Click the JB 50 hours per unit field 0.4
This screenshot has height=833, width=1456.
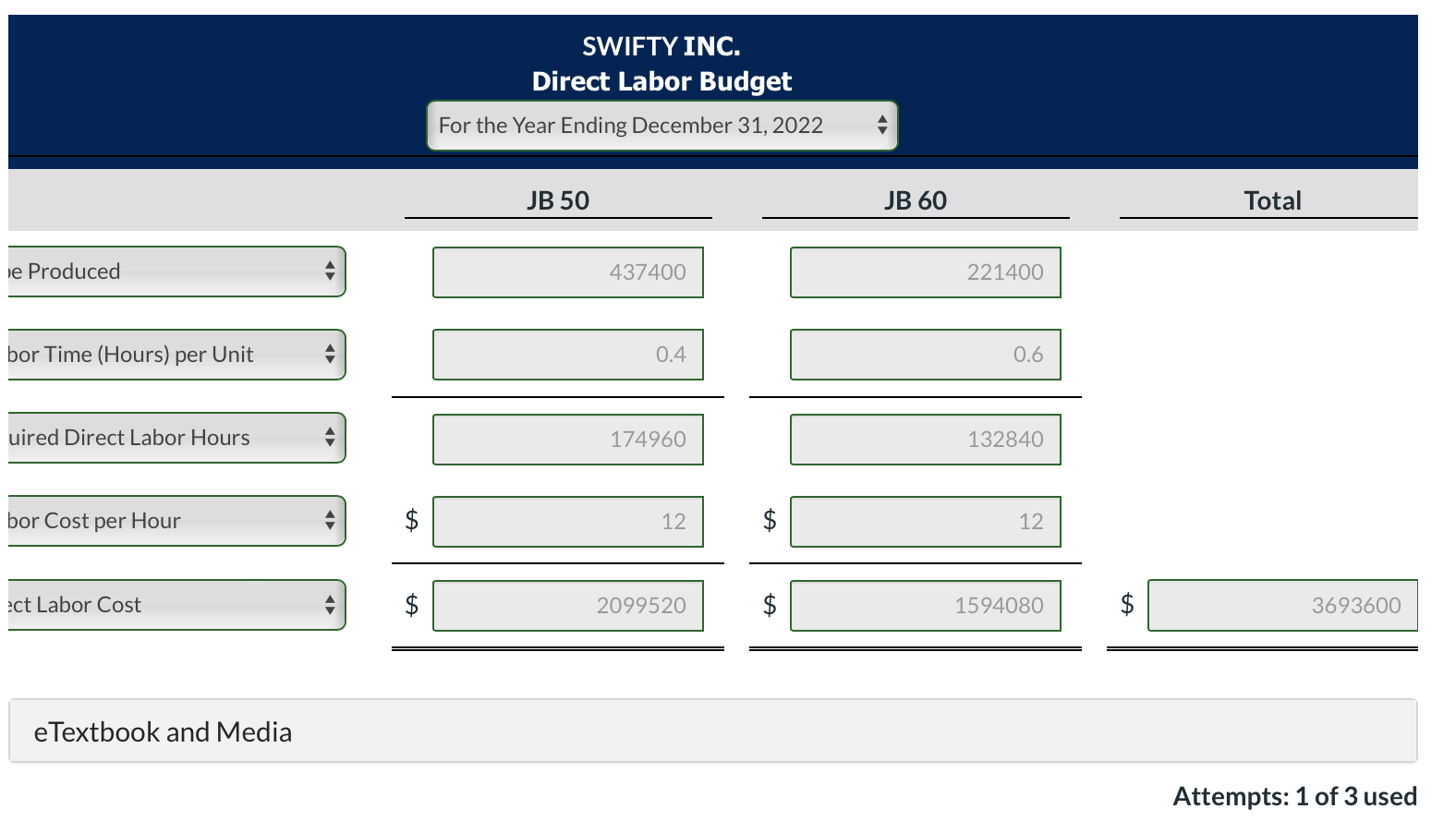(568, 355)
